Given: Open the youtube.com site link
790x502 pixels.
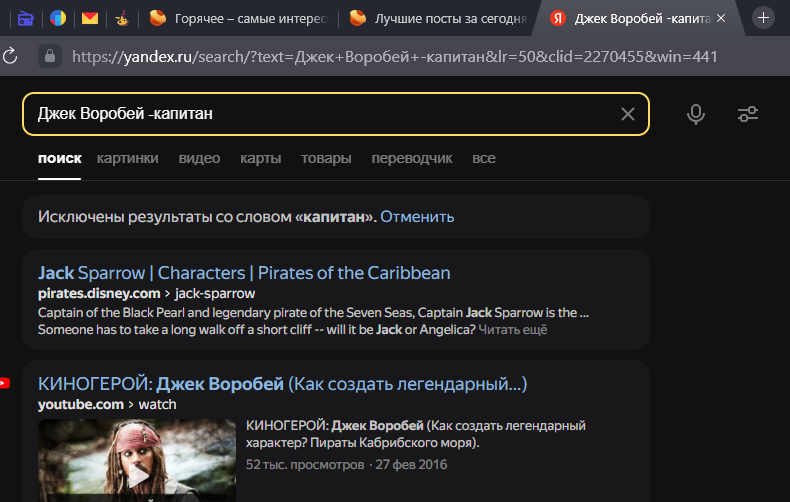Looking at the screenshot, I should click(81, 404).
